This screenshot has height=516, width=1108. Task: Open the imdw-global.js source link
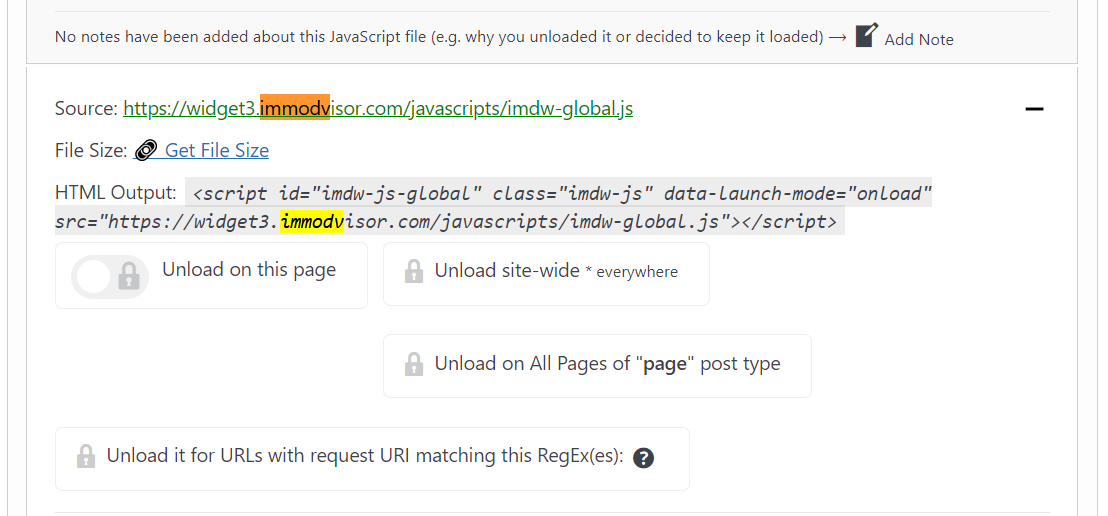pos(378,109)
